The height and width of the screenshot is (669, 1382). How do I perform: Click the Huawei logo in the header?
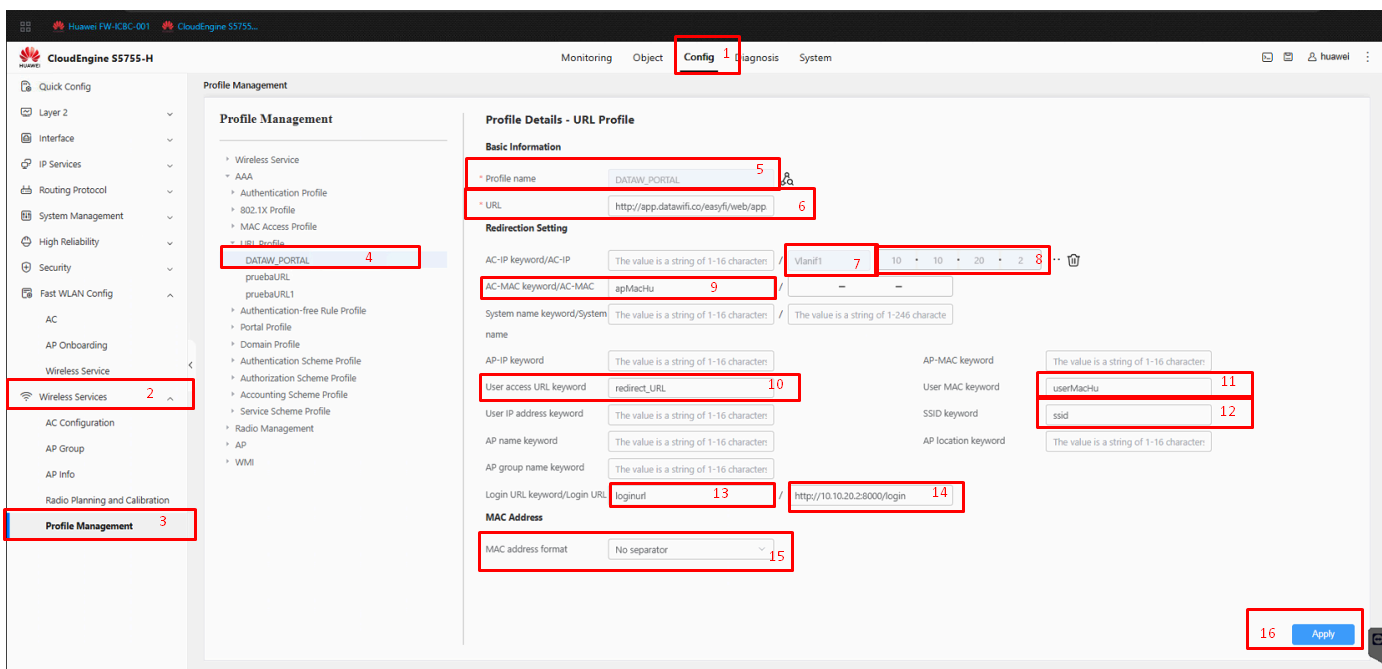pyautogui.click(x=29, y=57)
